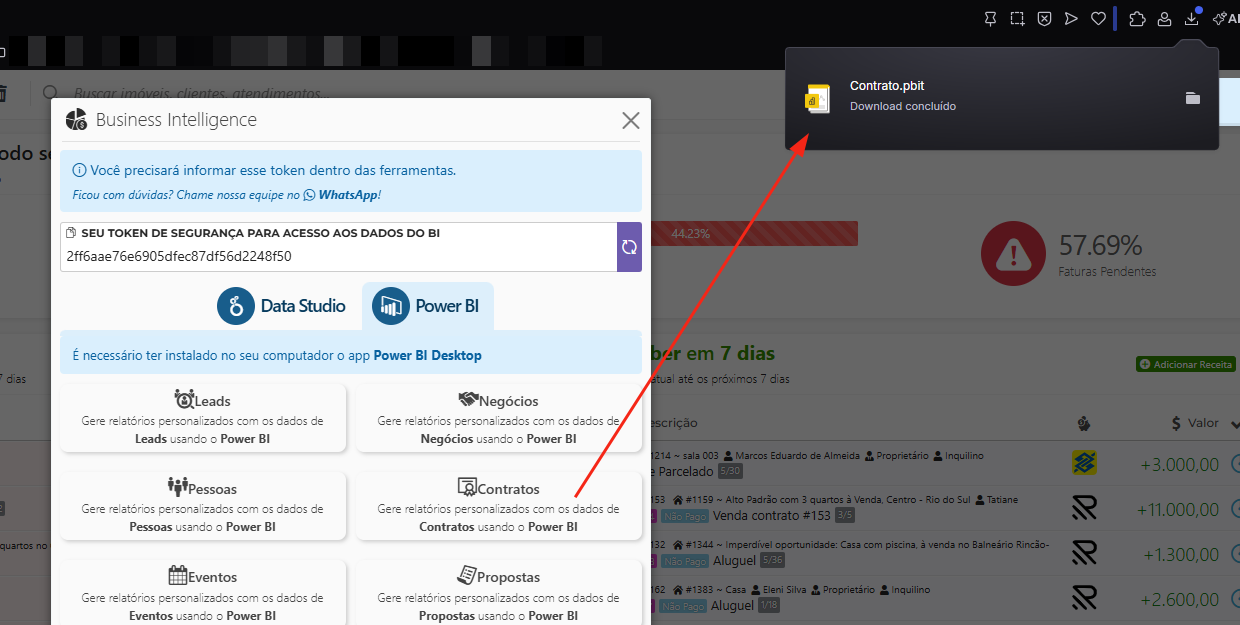Click the pin icon in browser toolbar
Image resolution: width=1240 pixels, height=625 pixels.
990,19
